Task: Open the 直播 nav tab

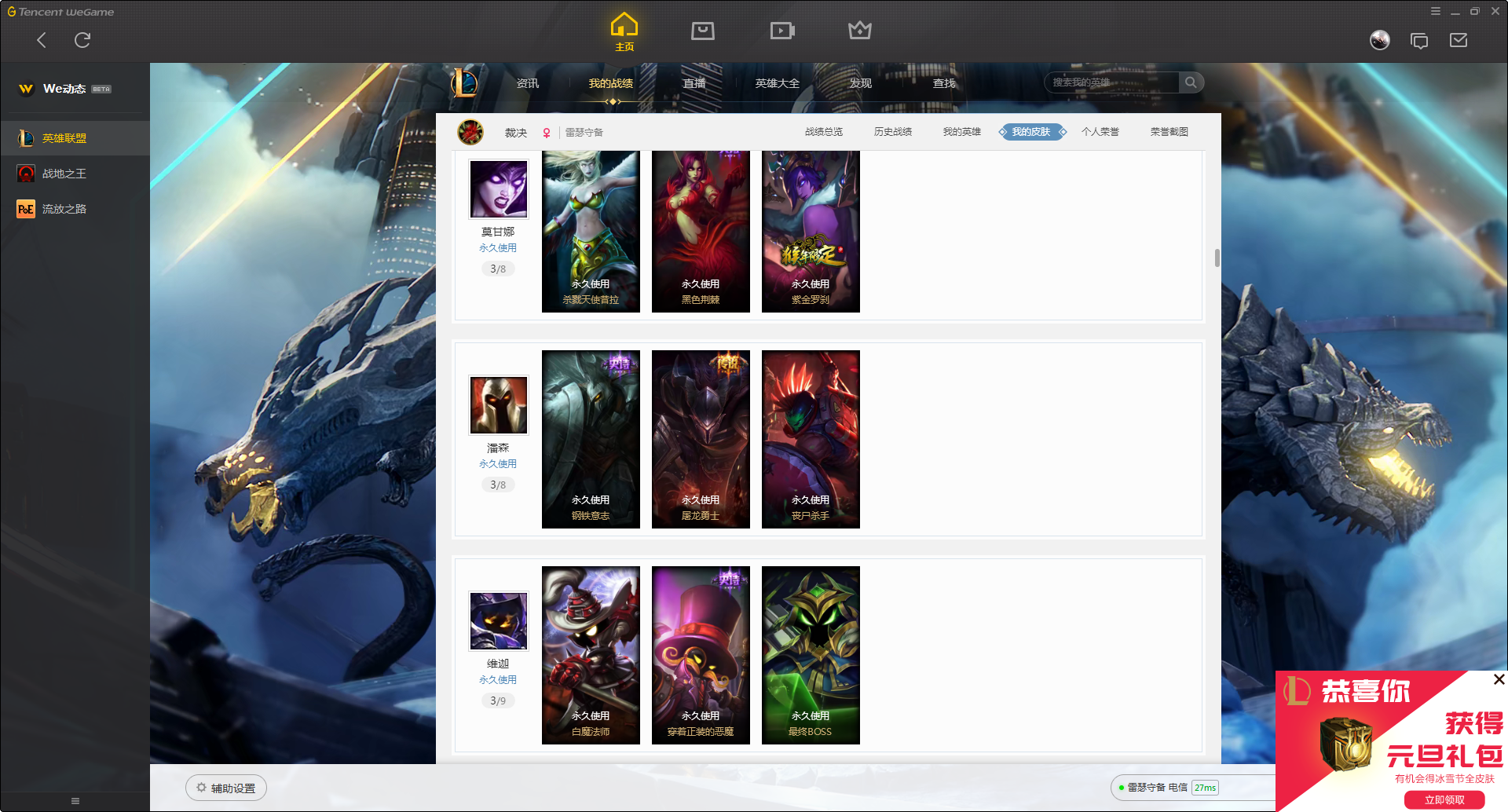Action: pyautogui.click(x=694, y=83)
